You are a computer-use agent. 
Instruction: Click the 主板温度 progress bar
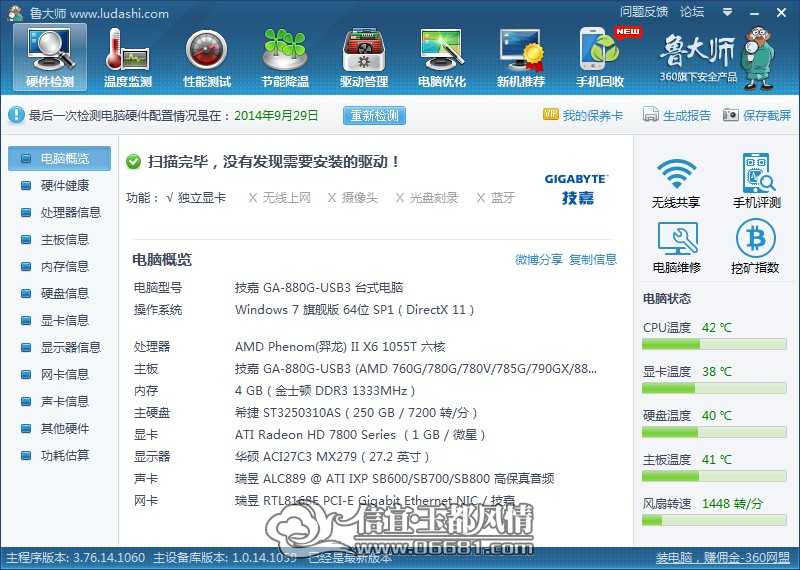[714, 477]
